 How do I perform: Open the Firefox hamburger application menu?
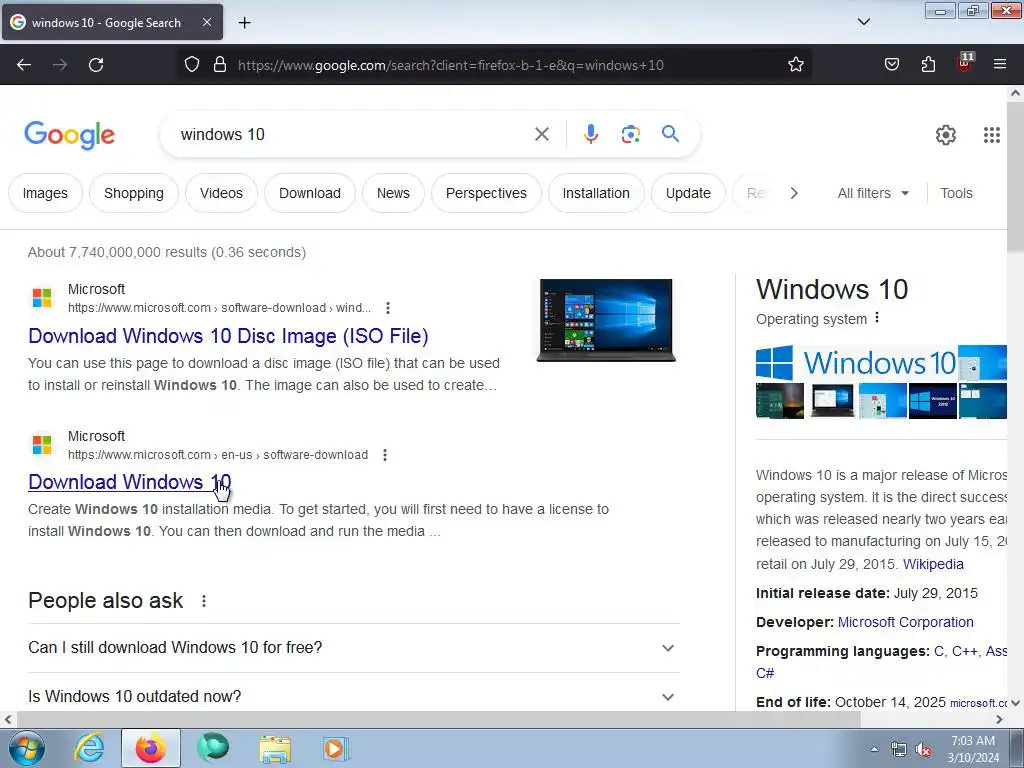(x=1000, y=64)
